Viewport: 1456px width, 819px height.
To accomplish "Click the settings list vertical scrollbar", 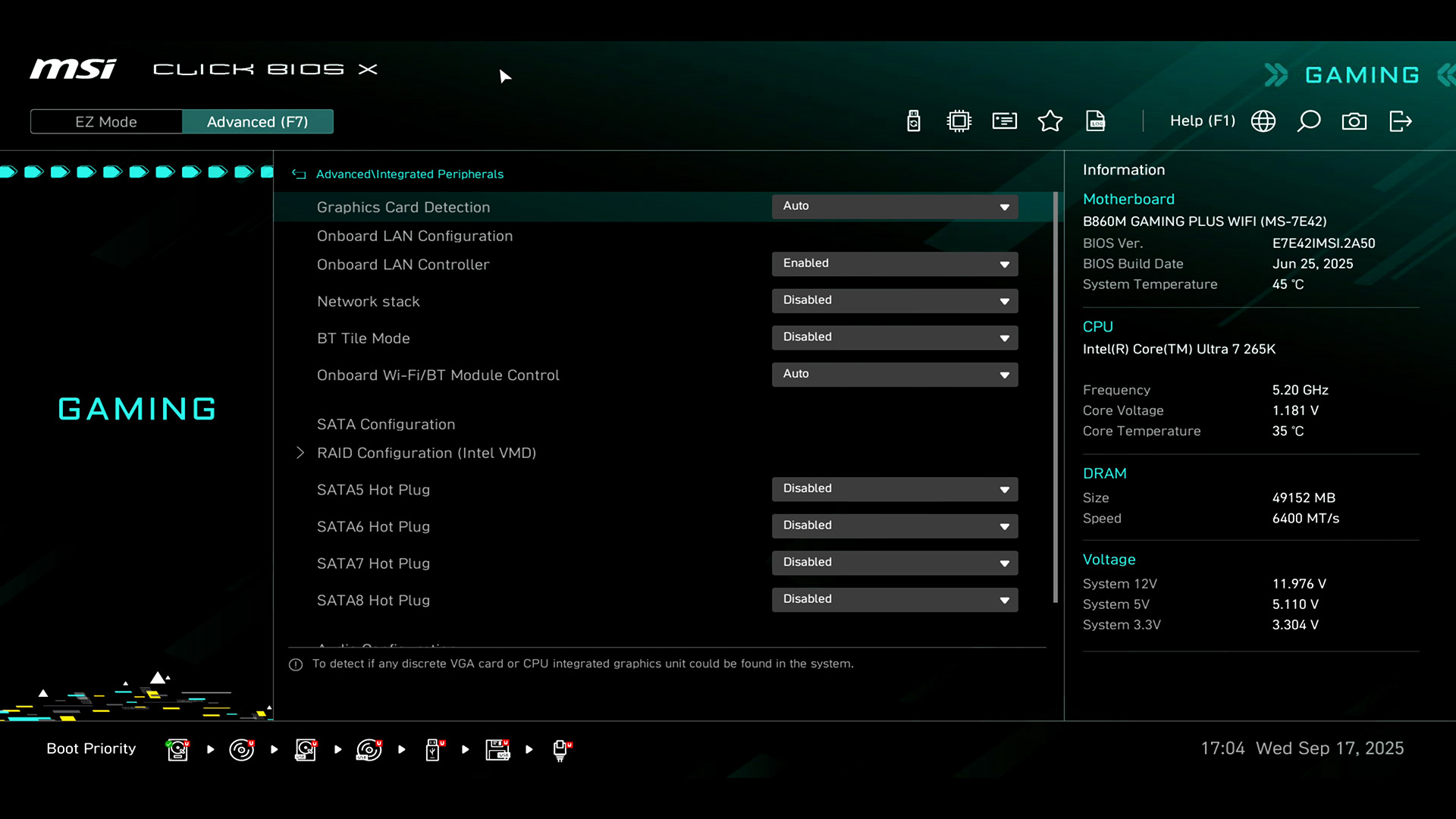I will pyautogui.click(x=1056, y=398).
